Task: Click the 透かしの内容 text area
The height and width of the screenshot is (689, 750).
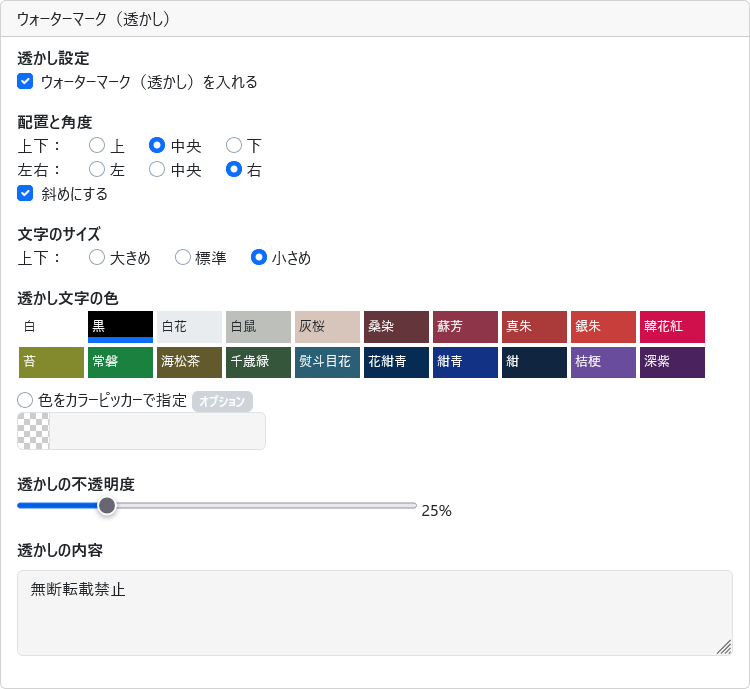Action: (374, 612)
